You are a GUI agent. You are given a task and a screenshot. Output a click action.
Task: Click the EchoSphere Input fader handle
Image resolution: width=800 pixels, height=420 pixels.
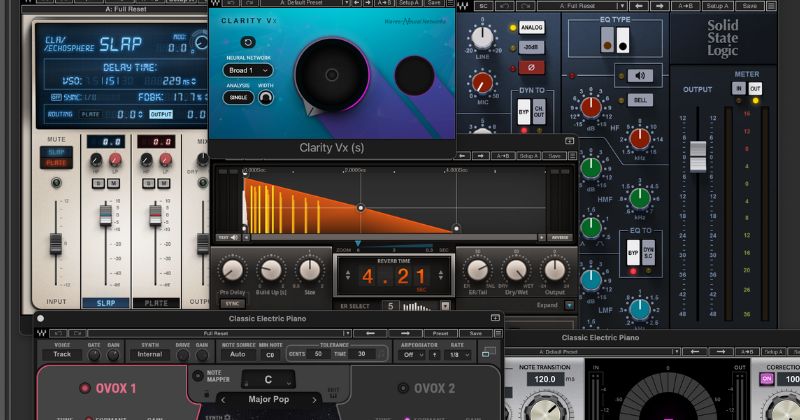click(56, 244)
